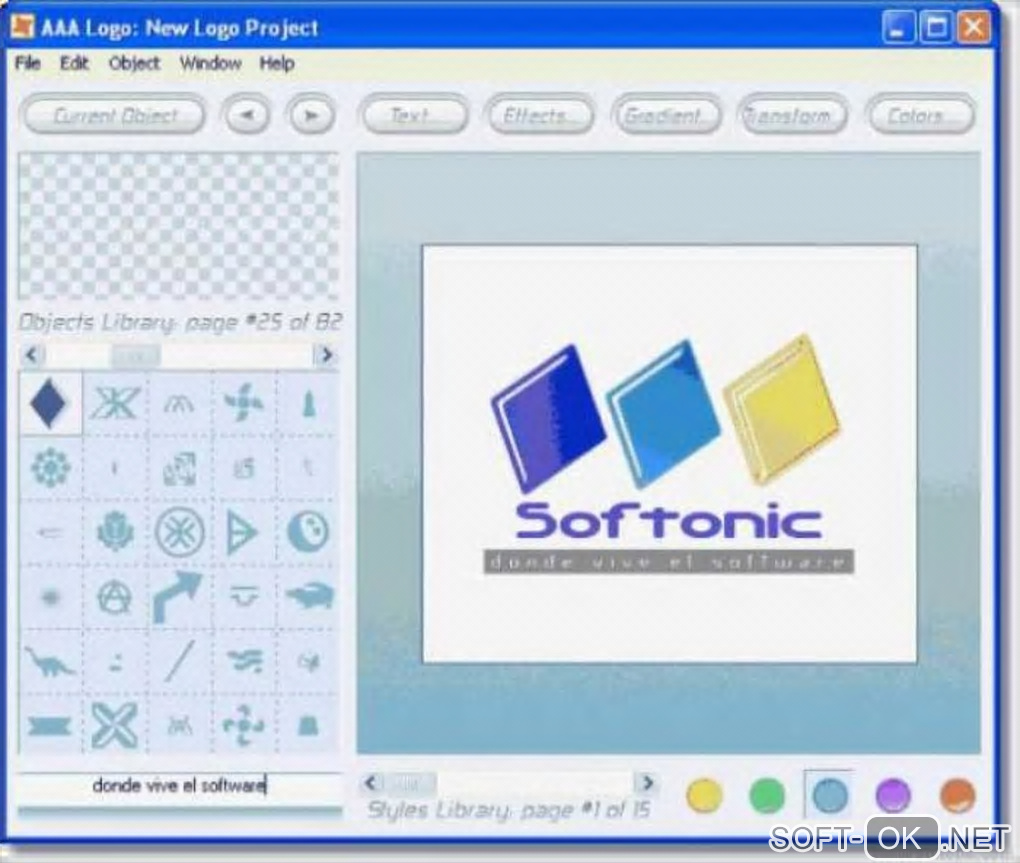Click the next object arrow button
Screen dimensions: 1020x863
312,115
